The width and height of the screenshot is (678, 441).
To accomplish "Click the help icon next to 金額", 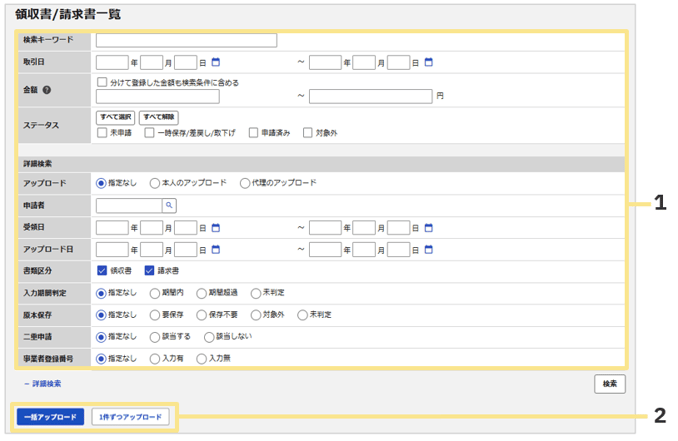I will coord(47,90).
